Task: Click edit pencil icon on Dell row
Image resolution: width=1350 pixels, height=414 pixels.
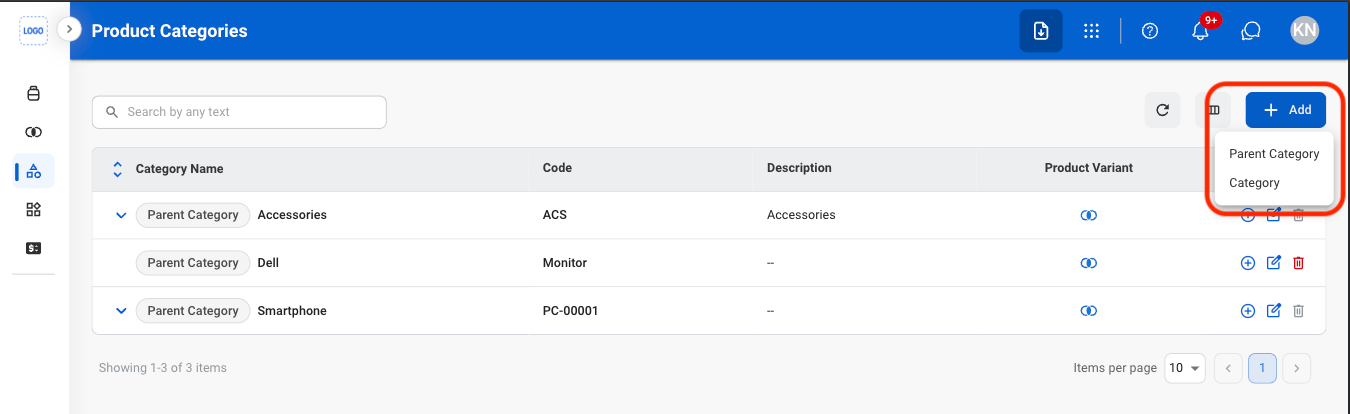Action: pos(1274,263)
